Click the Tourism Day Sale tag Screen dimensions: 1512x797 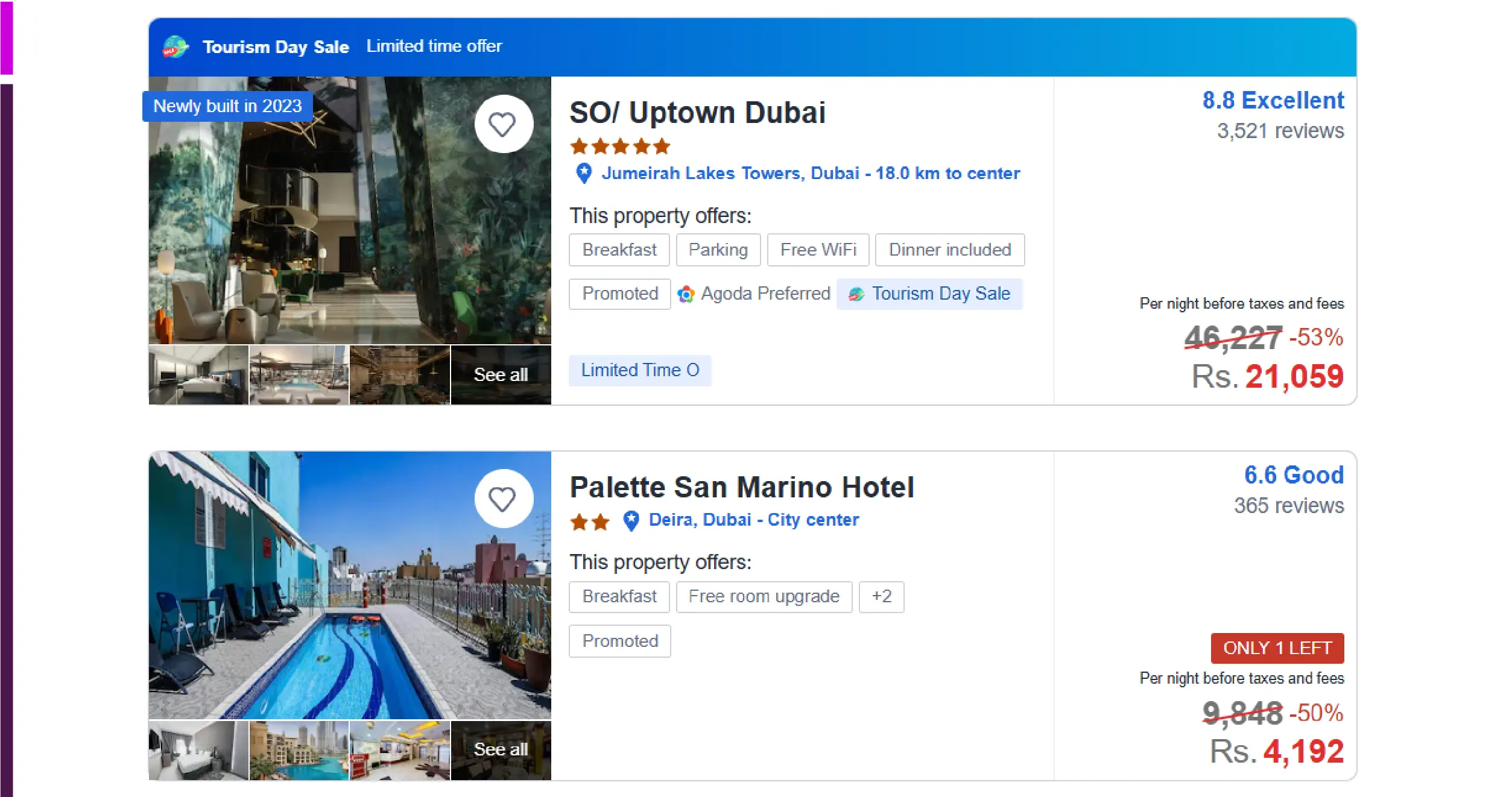click(x=929, y=294)
